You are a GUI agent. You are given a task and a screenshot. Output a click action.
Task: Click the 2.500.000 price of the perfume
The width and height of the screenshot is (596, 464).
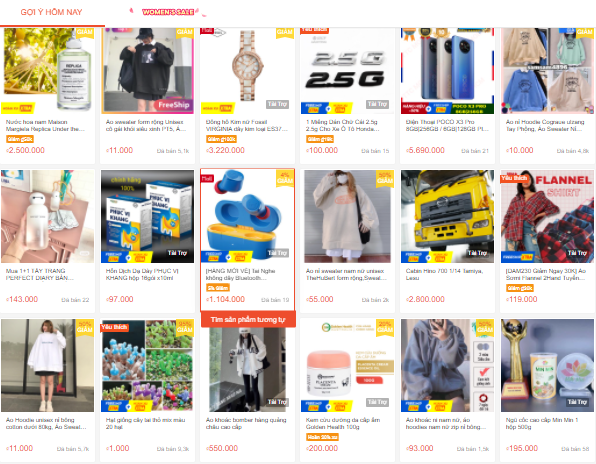click(25, 150)
